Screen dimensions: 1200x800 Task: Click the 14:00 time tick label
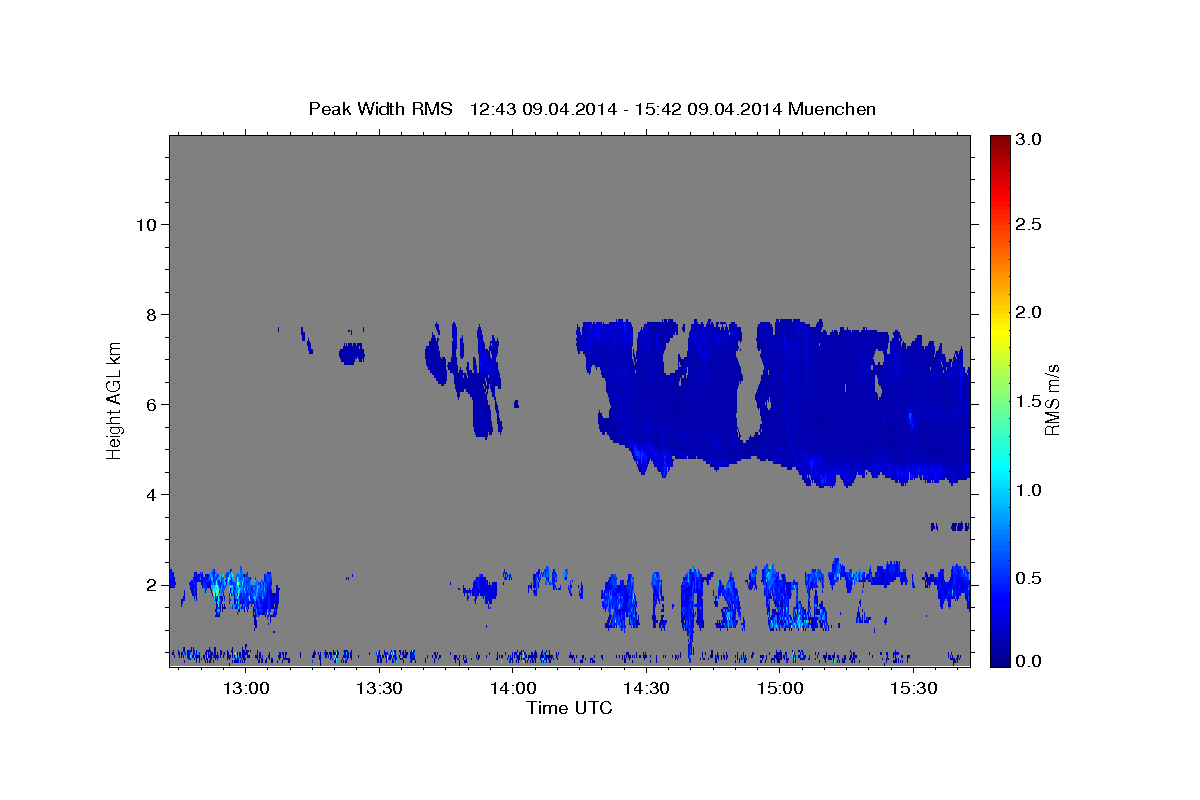click(x=512, y=689)
